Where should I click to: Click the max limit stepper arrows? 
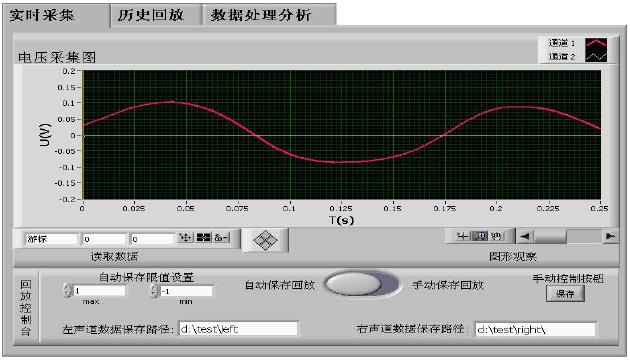pos(67,290)
